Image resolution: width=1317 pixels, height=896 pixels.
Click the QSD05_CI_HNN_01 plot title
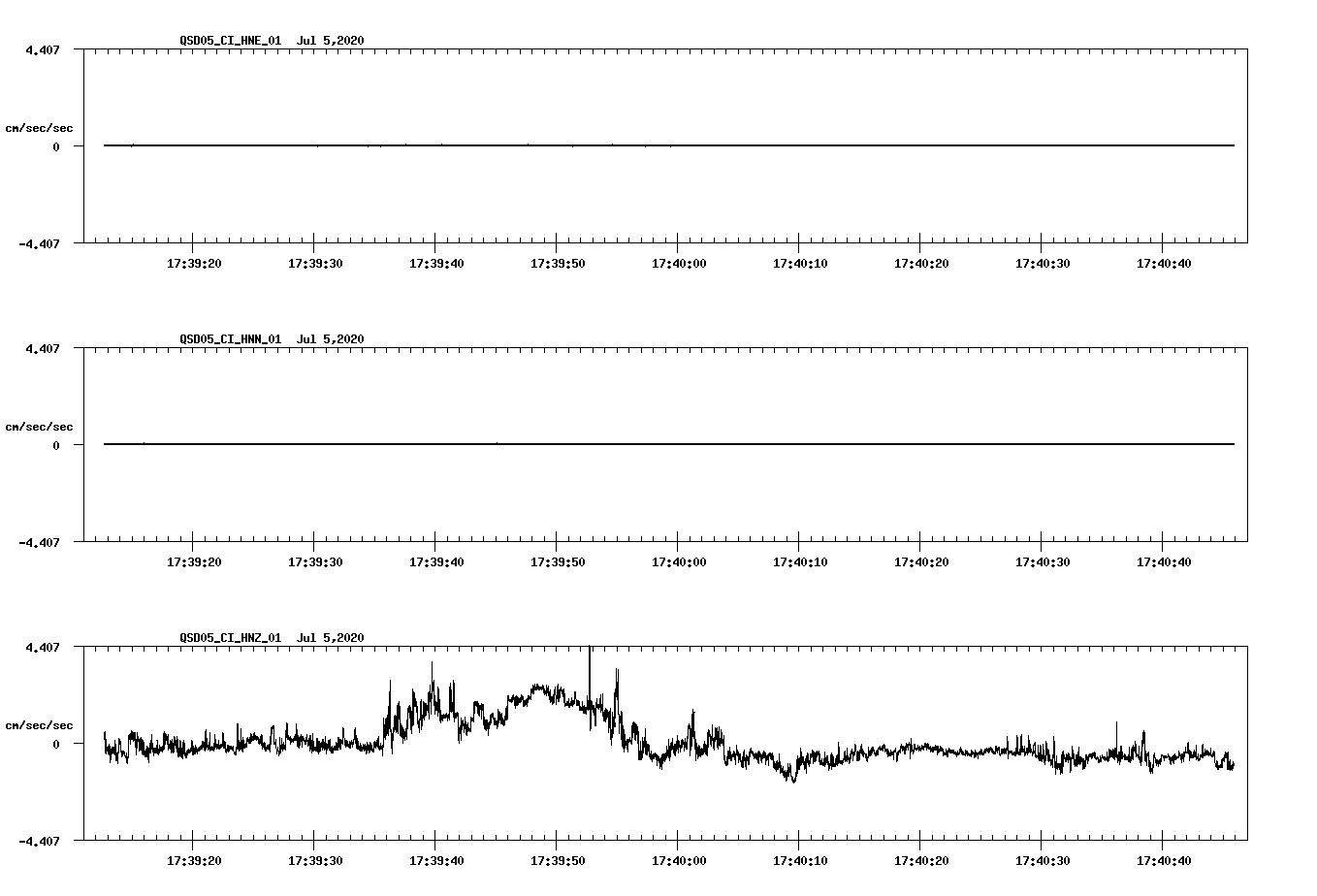tap(272, 338)
